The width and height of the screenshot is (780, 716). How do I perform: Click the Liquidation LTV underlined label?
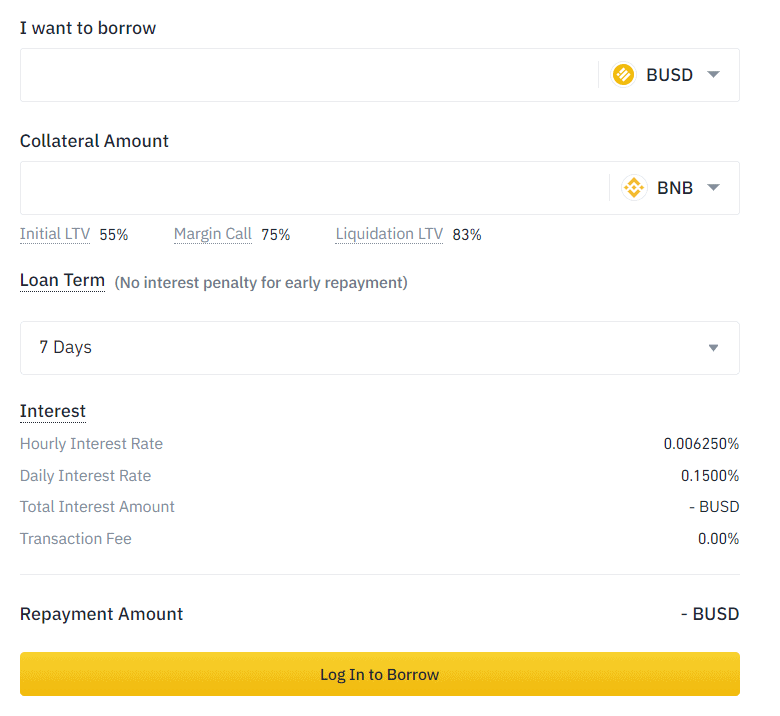tap(389, 234)
